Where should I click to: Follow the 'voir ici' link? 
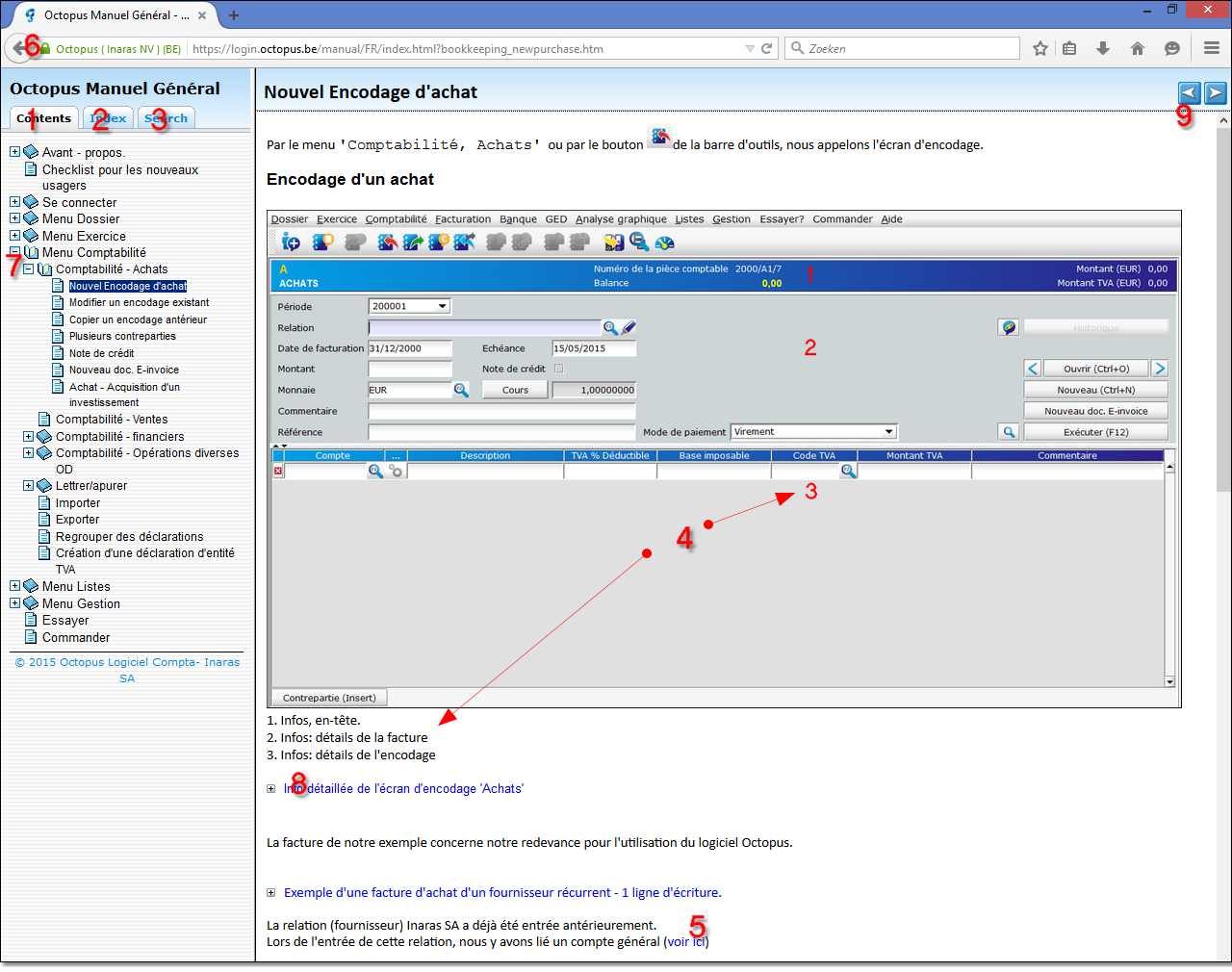[x=686, y=942]
